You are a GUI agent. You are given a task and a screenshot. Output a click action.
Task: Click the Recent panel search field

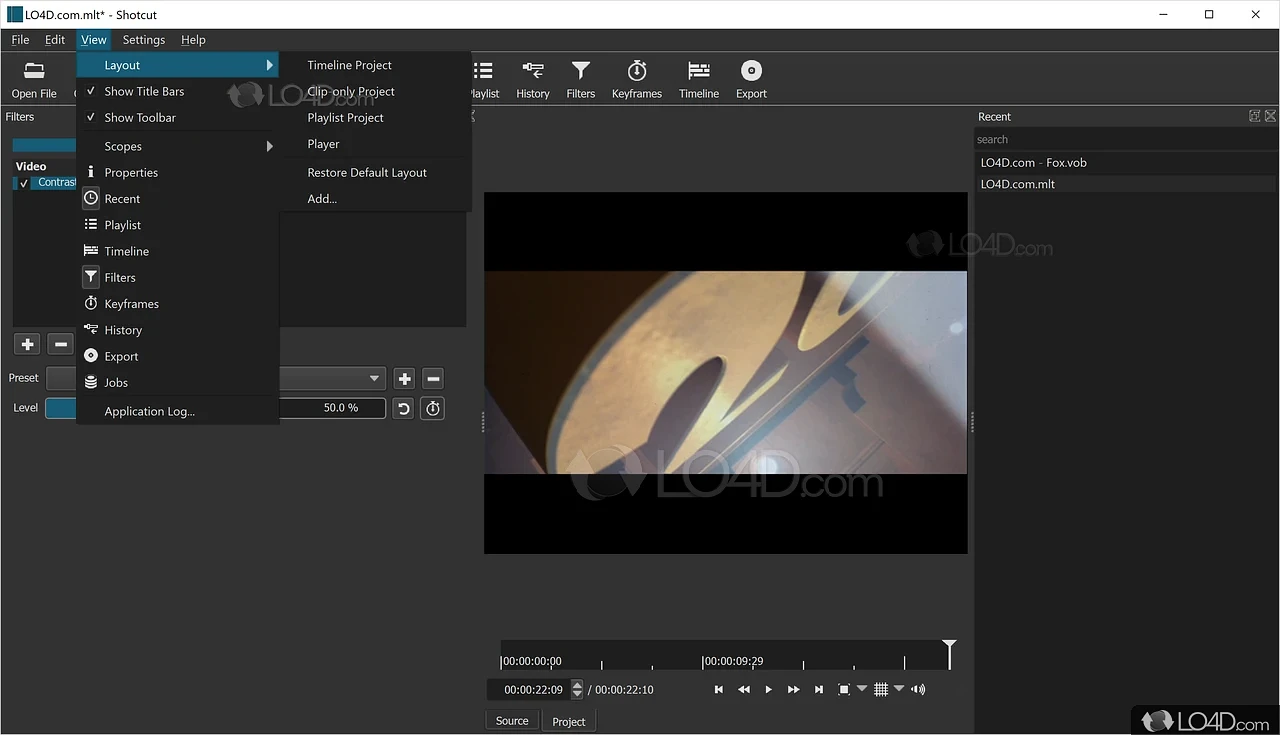pos(1100,139)
